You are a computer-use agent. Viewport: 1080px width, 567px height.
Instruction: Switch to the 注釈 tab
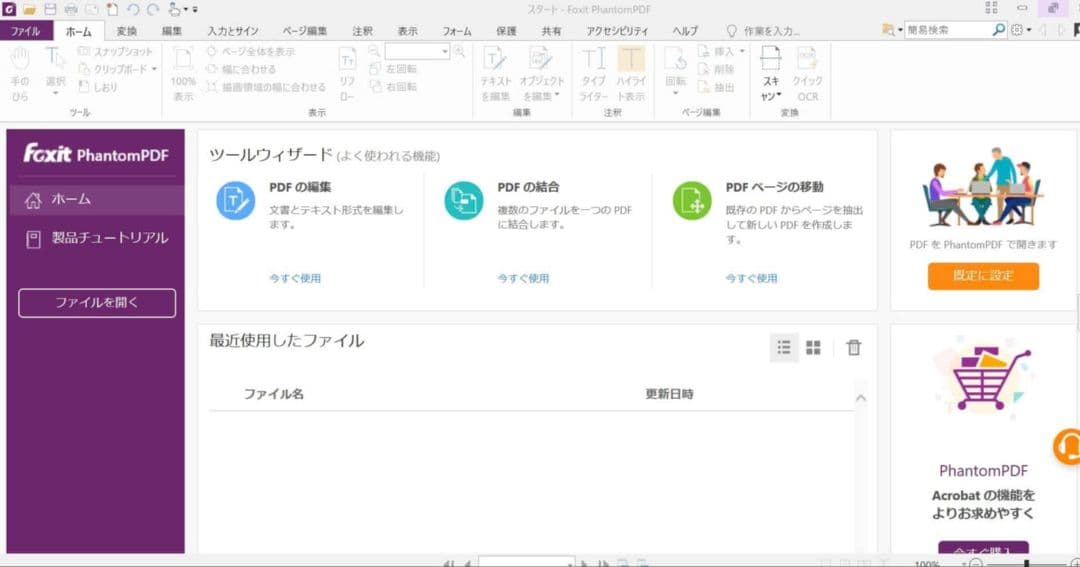[x=362, y=31]
